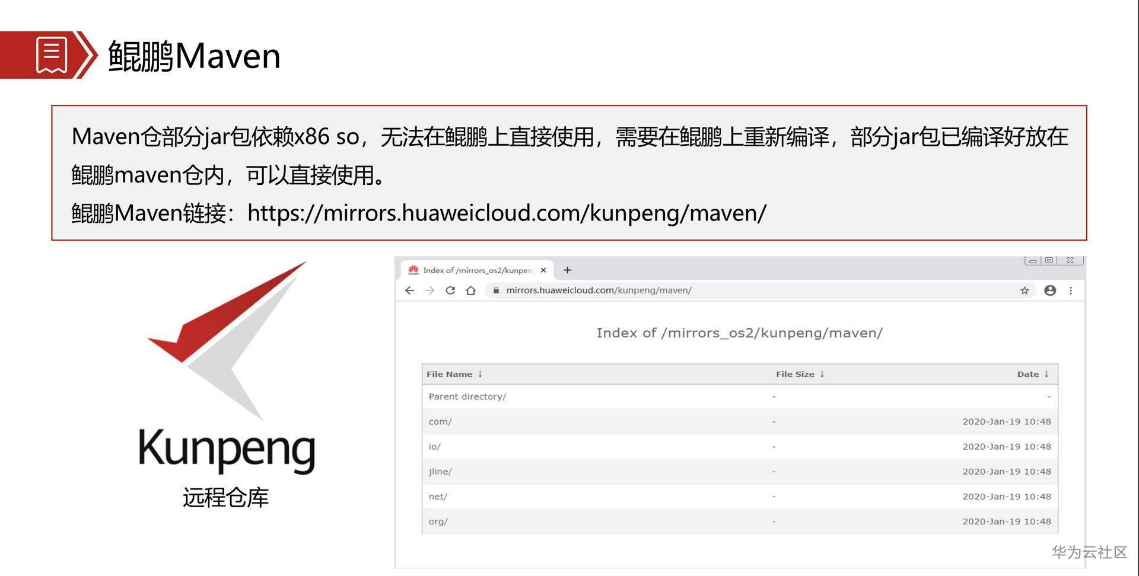1139x576 pixels.
Task: Open the 'org/' directory link
Action: 438,522
